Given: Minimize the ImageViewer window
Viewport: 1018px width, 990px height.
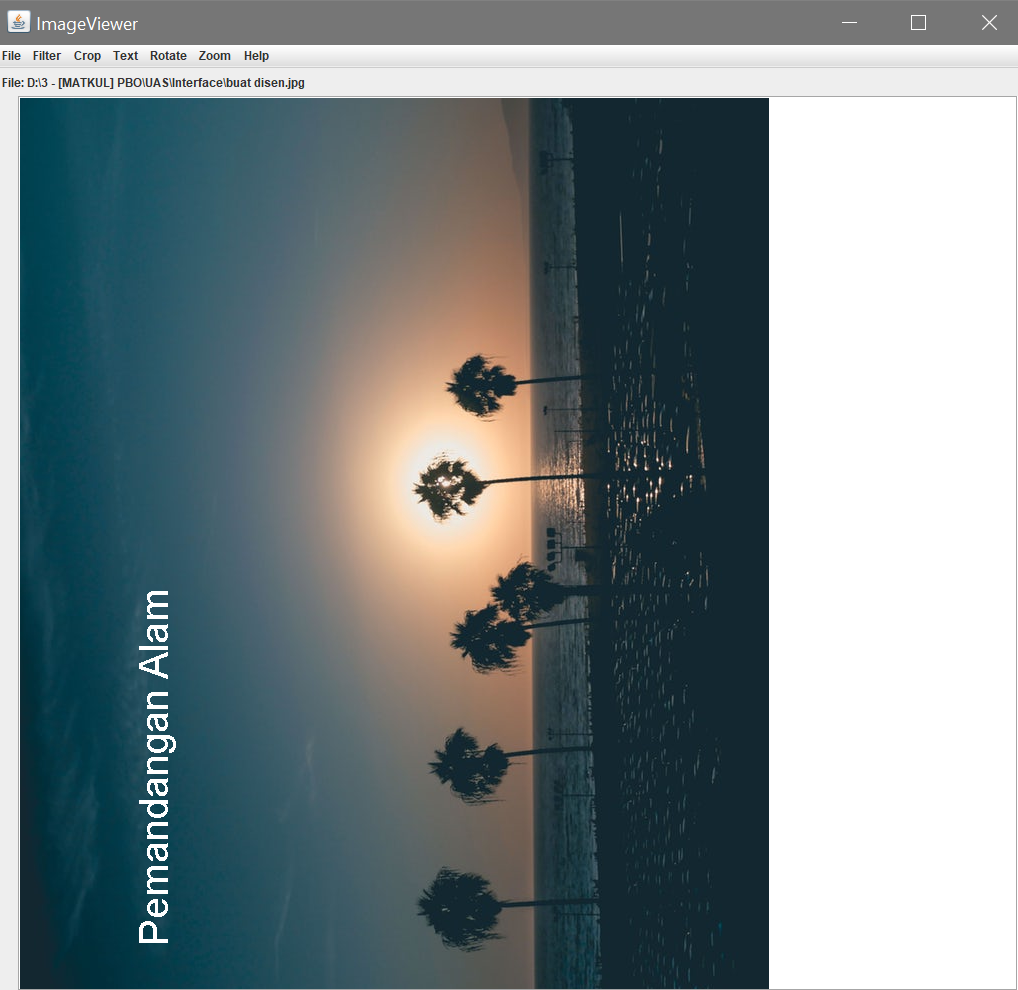Looking at the screenshot, I should tap(849, 22).
